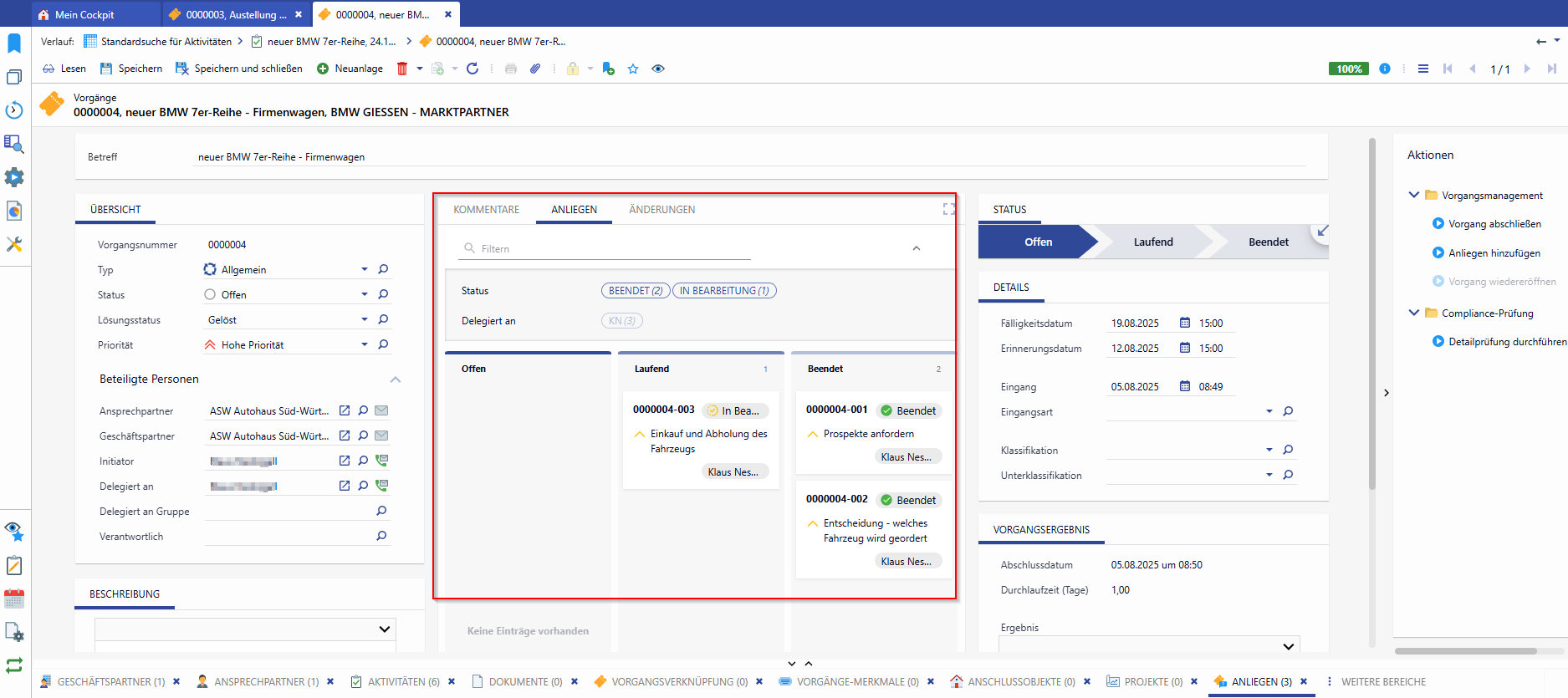Click the star favorite icon in toolbar
This screenshot has height=698, width=1568.
[633, 69]
